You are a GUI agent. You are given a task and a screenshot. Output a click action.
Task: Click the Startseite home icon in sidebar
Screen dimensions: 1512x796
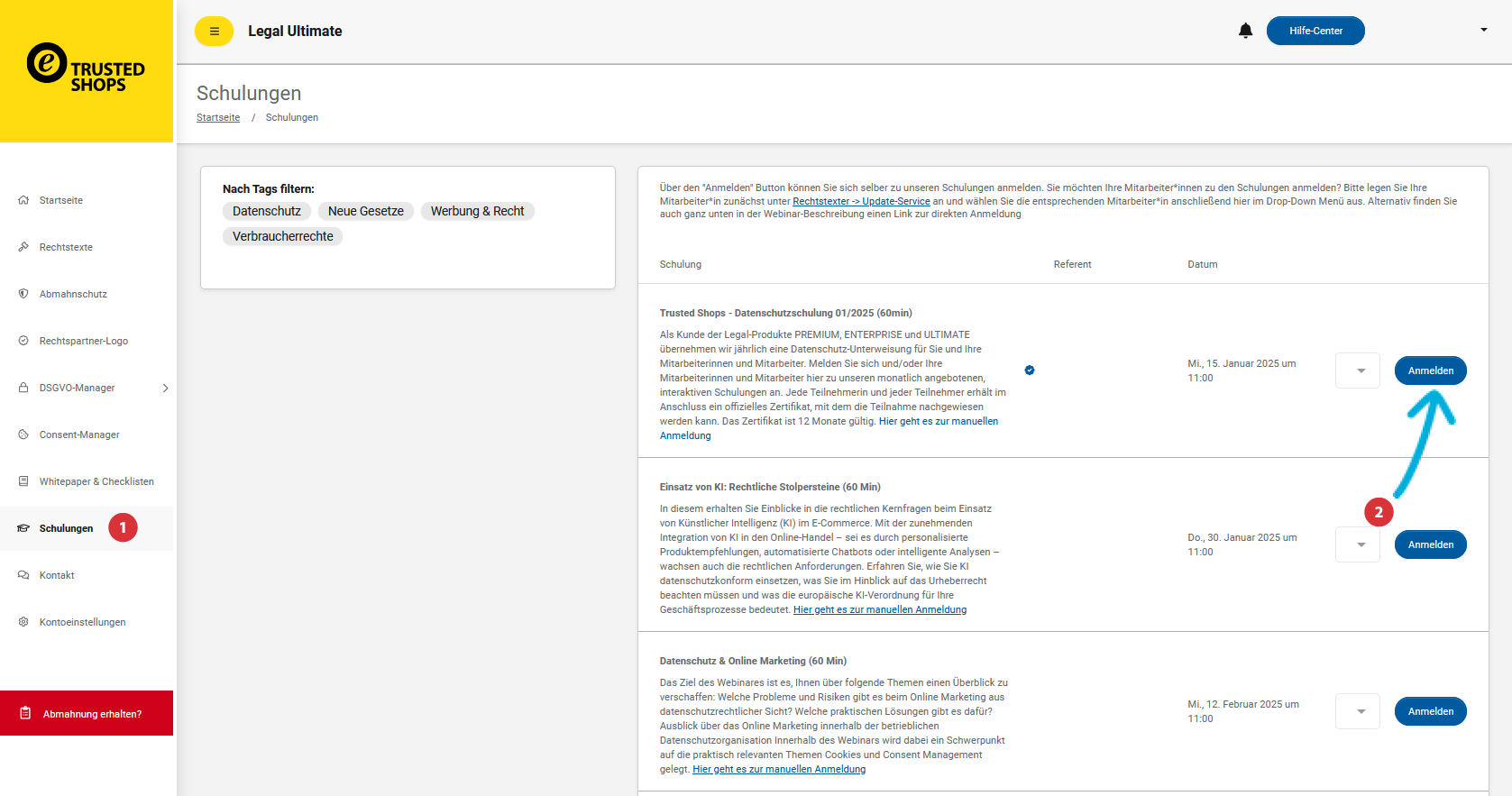tap(23, 200)
